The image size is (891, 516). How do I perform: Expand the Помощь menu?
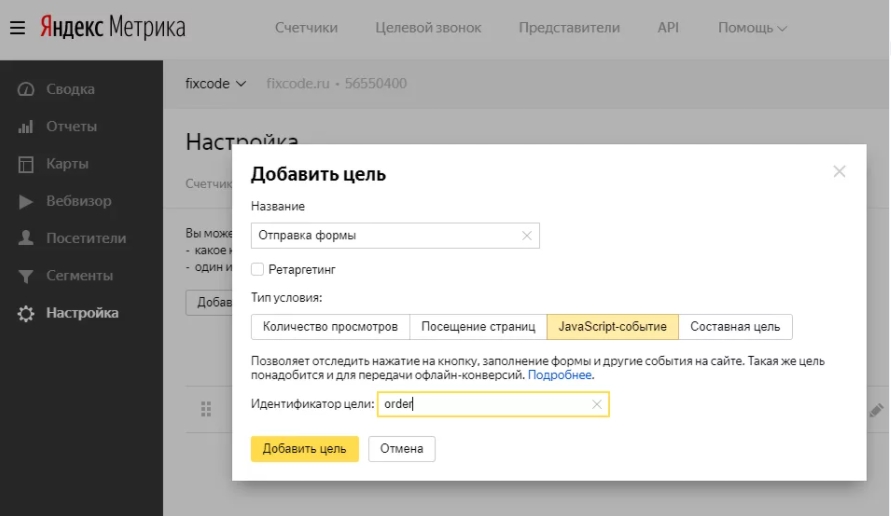coord(752,27)
